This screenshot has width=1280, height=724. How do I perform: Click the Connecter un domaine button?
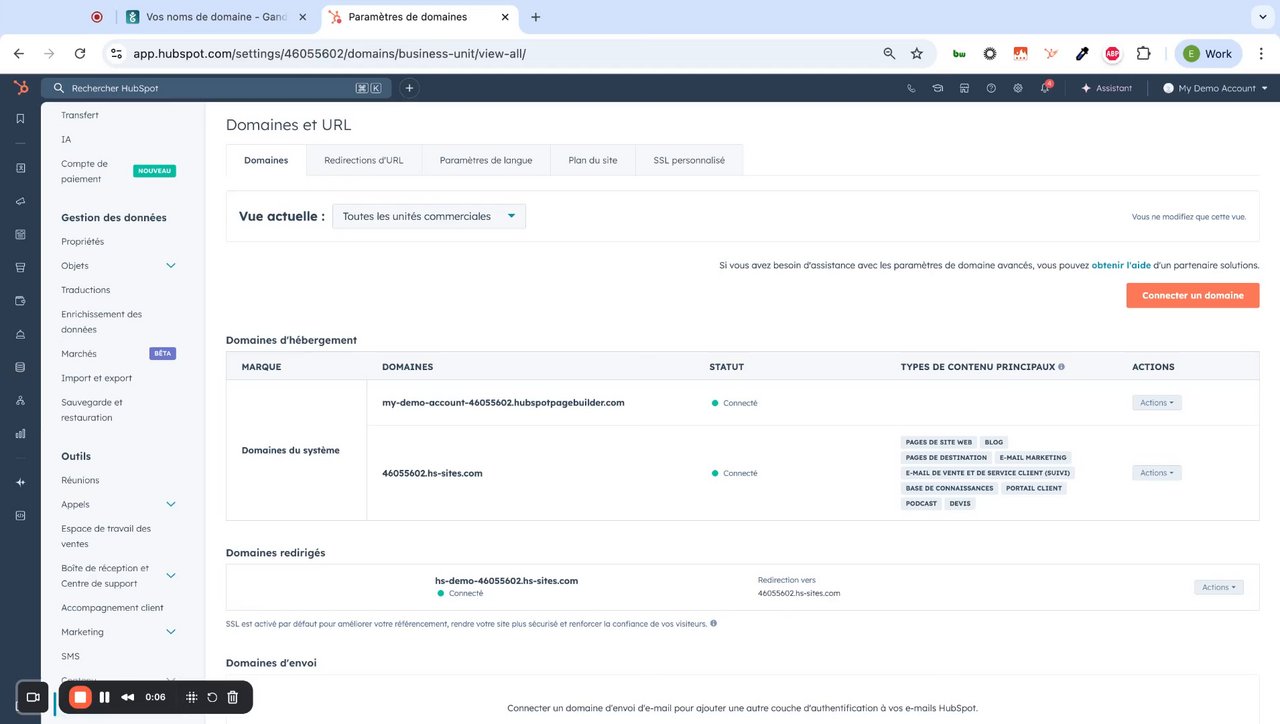click(1193, 295)
